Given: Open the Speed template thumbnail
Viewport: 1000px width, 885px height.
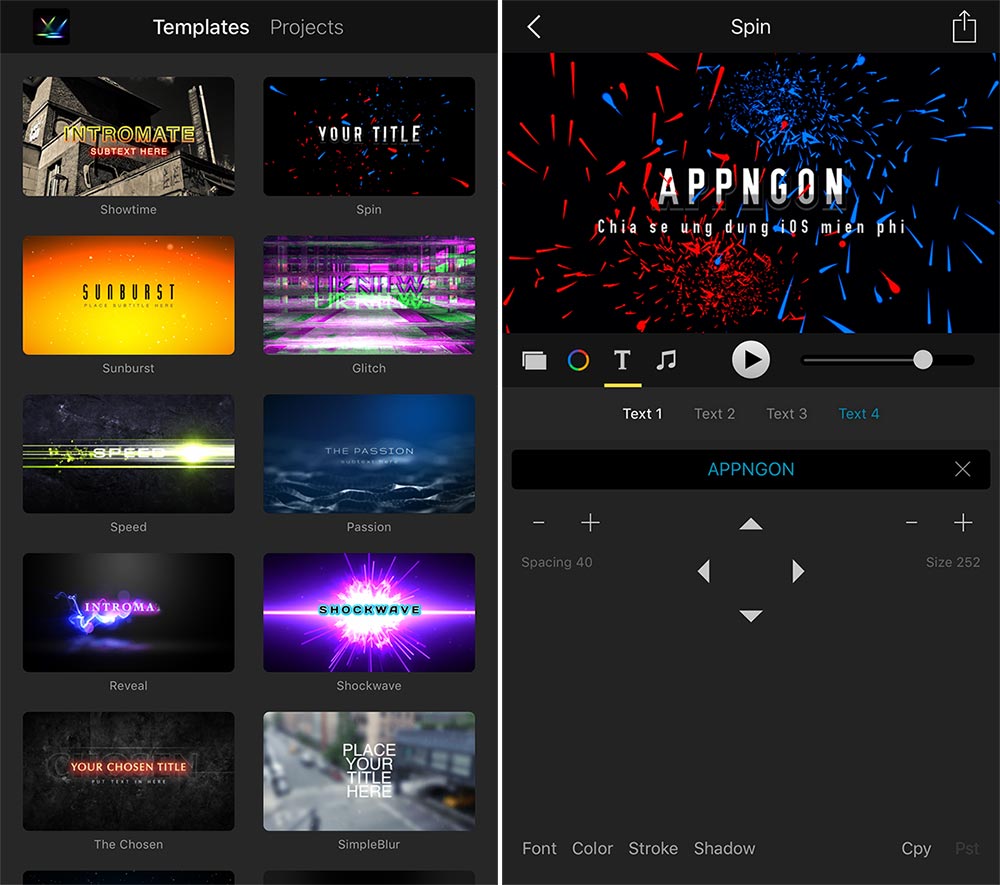Looking at the screenshot, I should [128, 454].
